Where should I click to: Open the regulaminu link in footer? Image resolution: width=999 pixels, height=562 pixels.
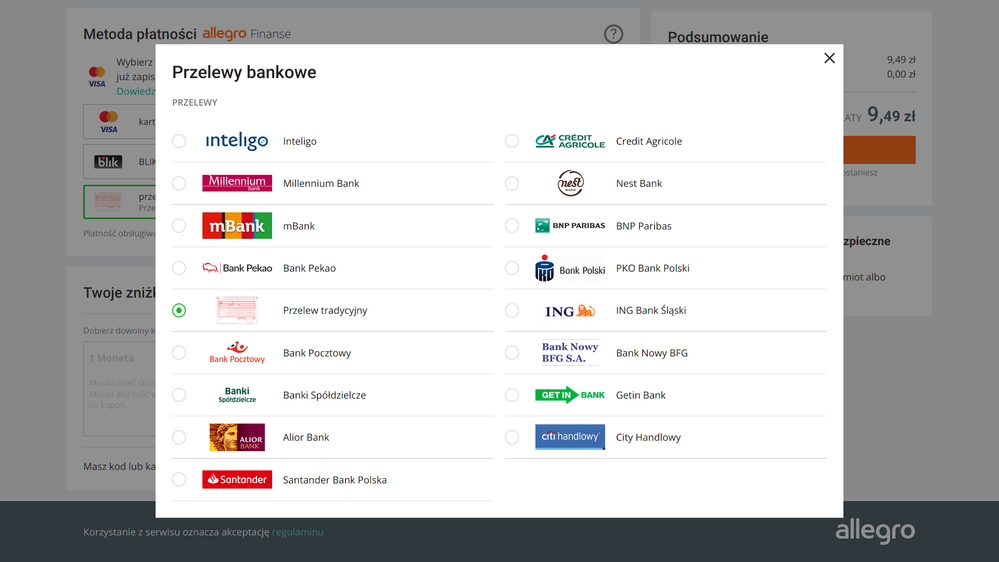(298, 532)
